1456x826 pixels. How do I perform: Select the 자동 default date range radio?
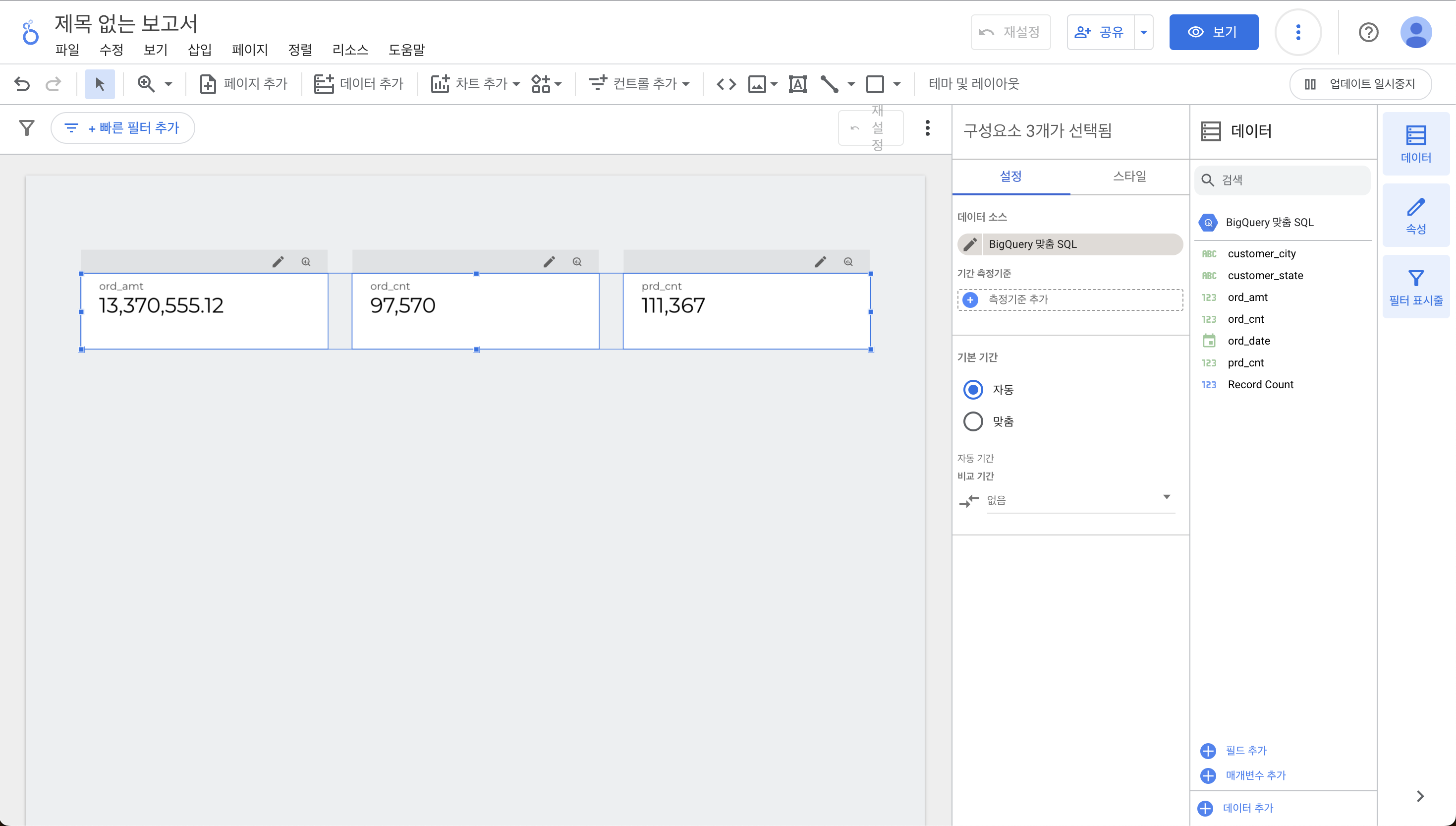[x=973, y=390]
